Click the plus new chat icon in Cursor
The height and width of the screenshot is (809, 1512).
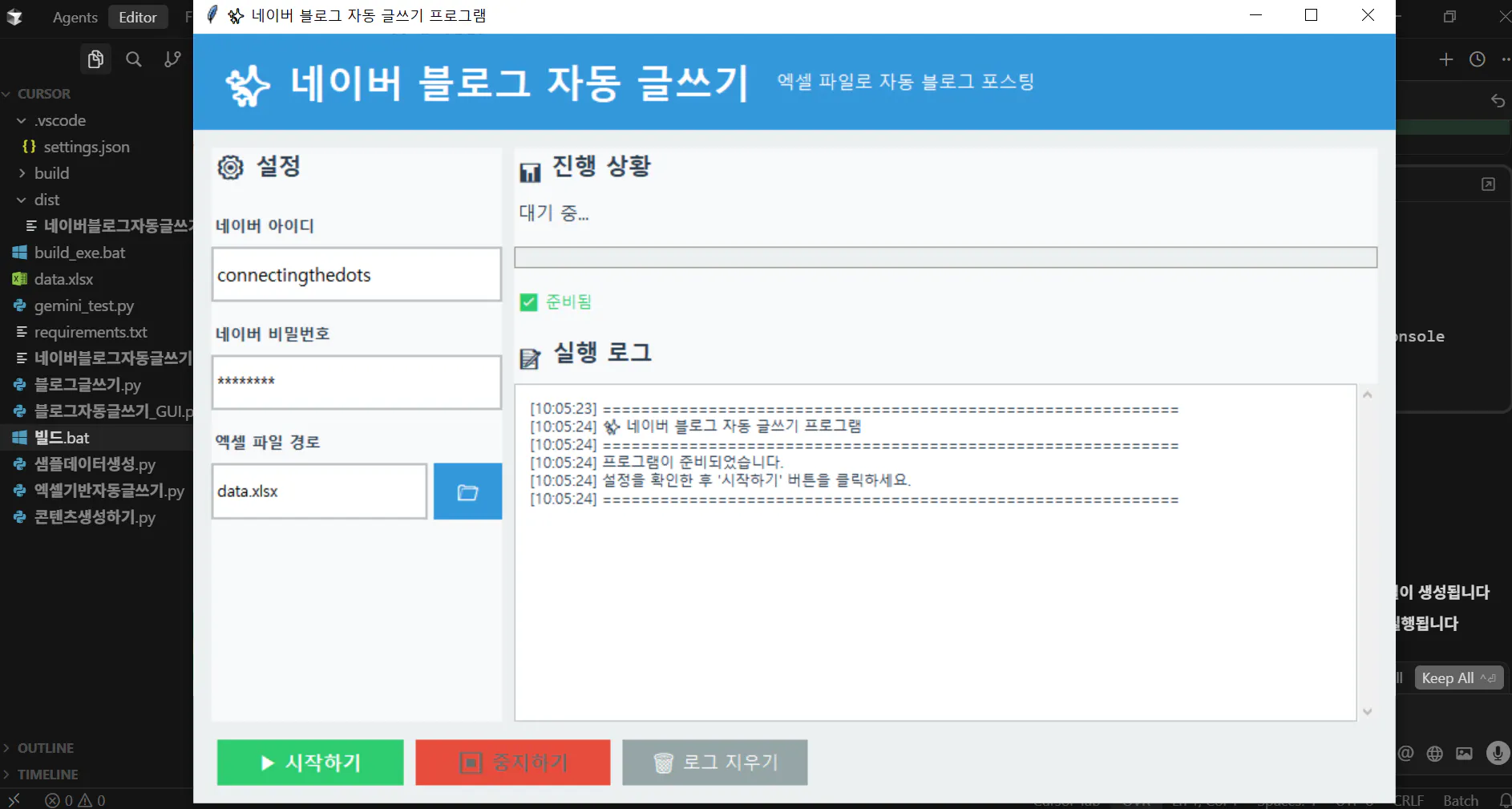pos(1446,59)
